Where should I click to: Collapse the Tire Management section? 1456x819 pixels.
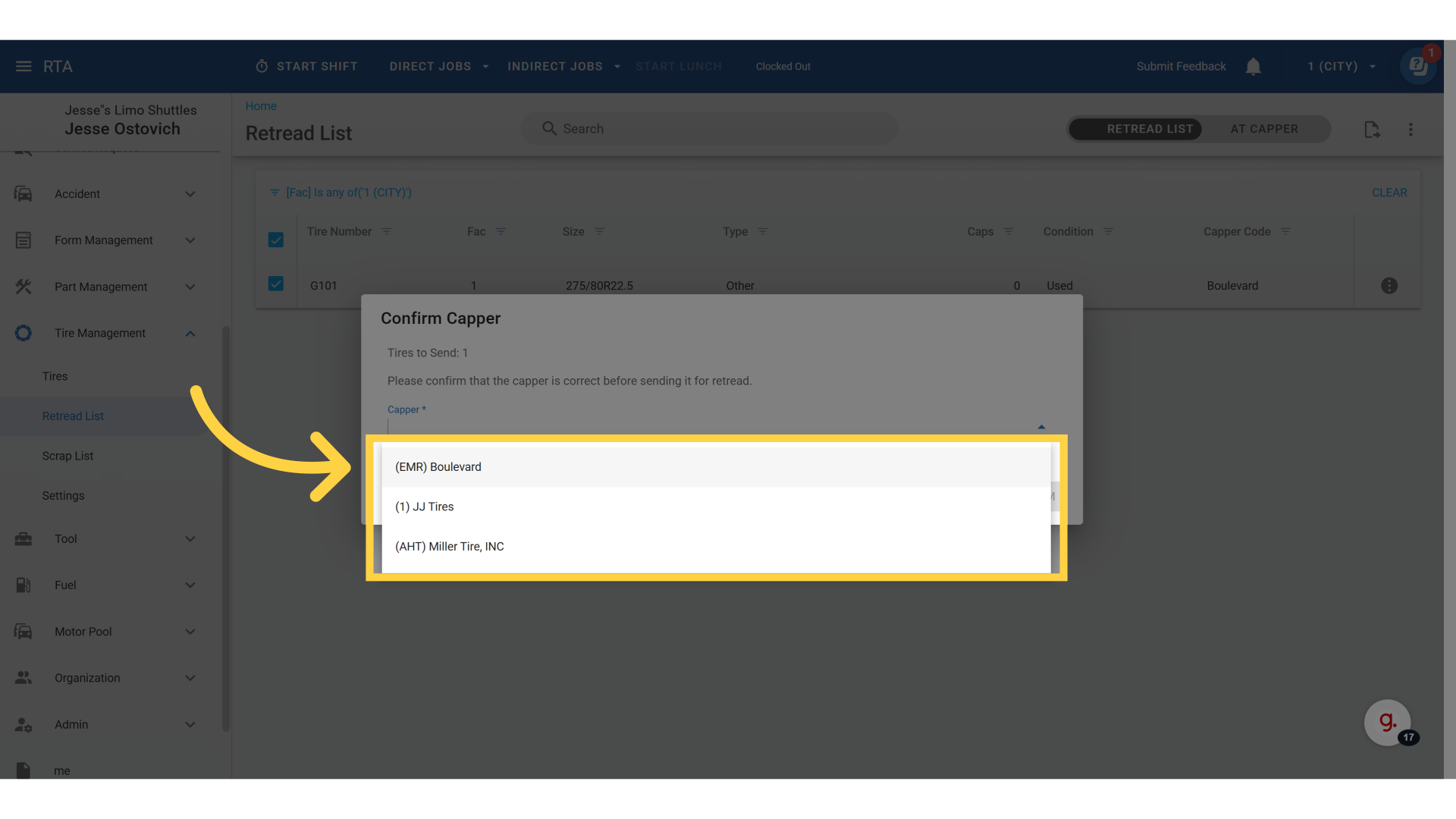pos(190,333)
